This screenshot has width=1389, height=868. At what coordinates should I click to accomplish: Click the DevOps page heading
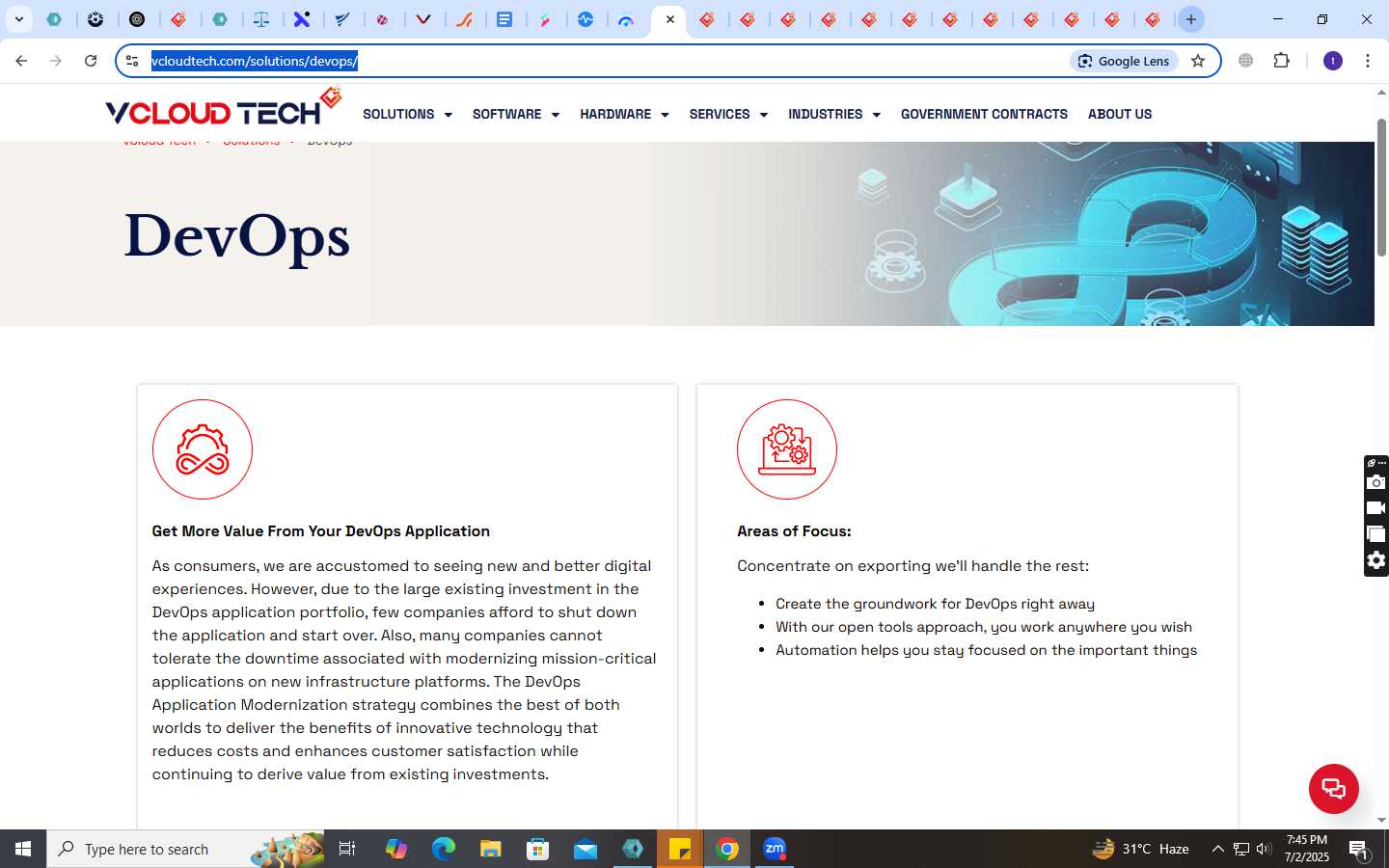[x=237, y=235]
